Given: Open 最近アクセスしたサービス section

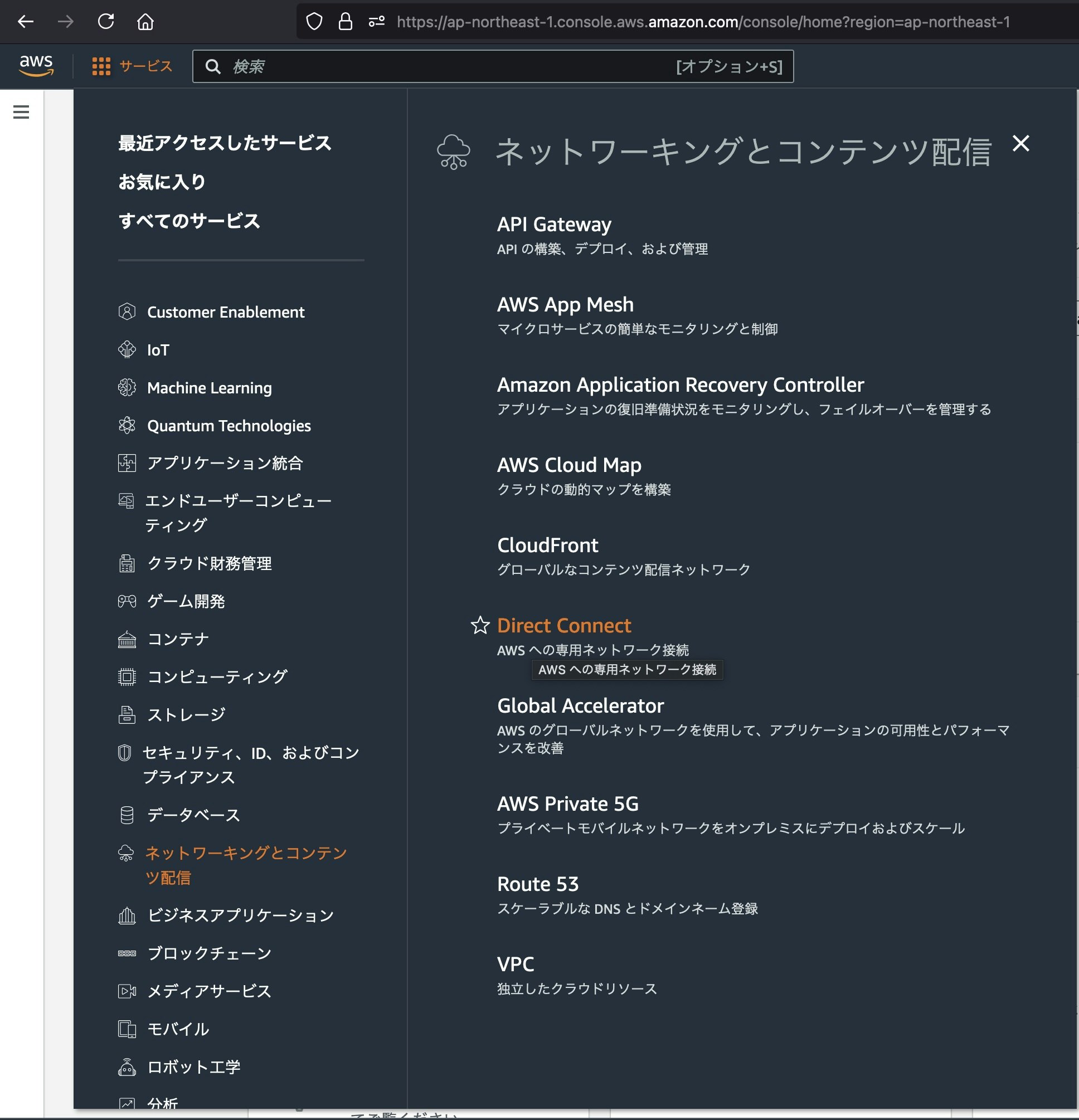Looking at the screenshot, I should (x=225, y=143).
